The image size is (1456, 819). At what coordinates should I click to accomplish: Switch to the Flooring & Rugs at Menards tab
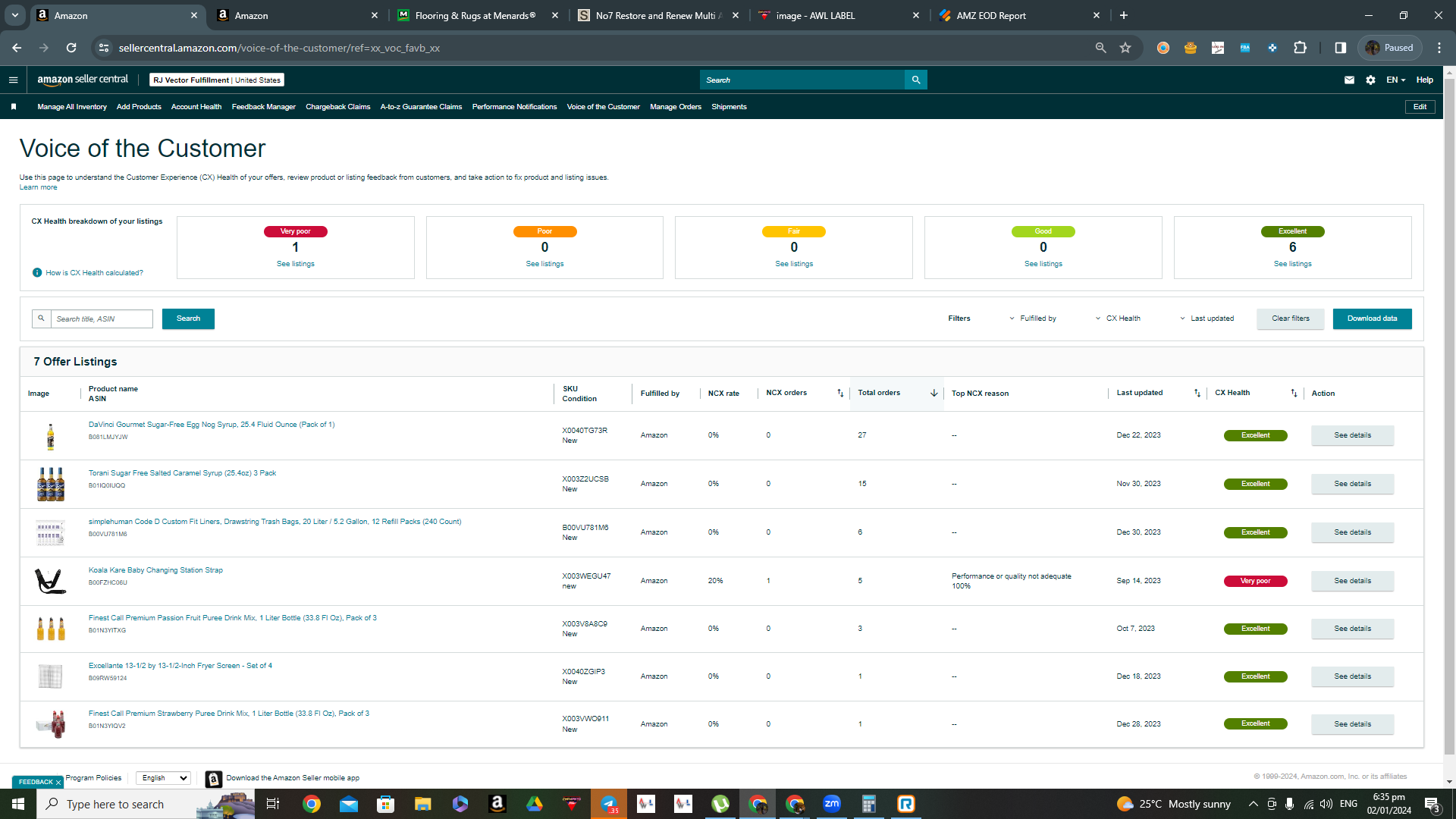[x=478, y=15]
